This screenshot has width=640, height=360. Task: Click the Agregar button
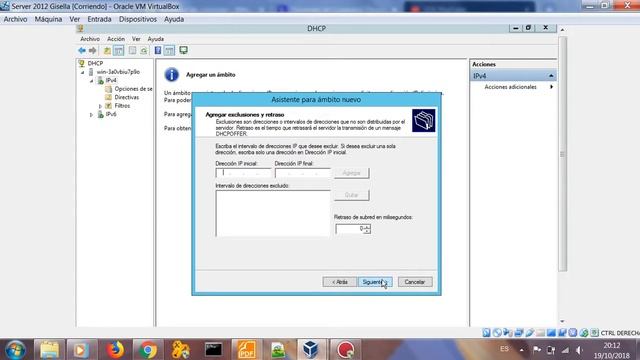point(351,173)
